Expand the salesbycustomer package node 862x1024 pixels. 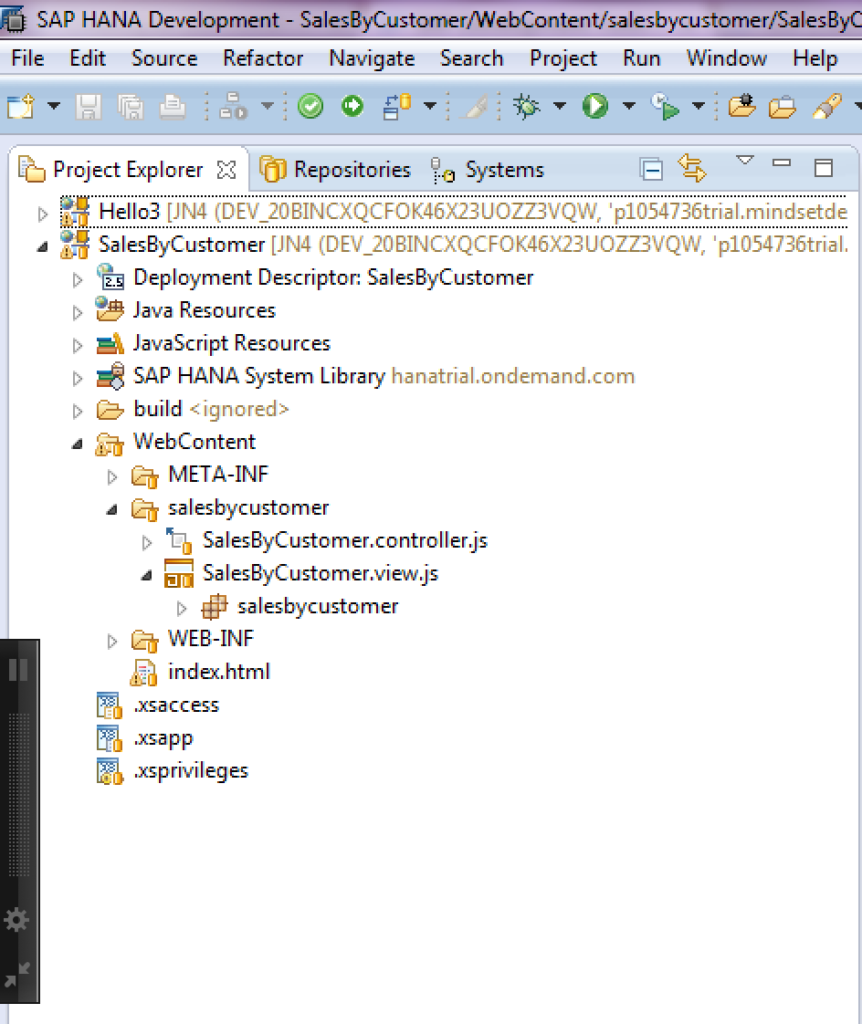pyautogui.click(x=181, y=608)
